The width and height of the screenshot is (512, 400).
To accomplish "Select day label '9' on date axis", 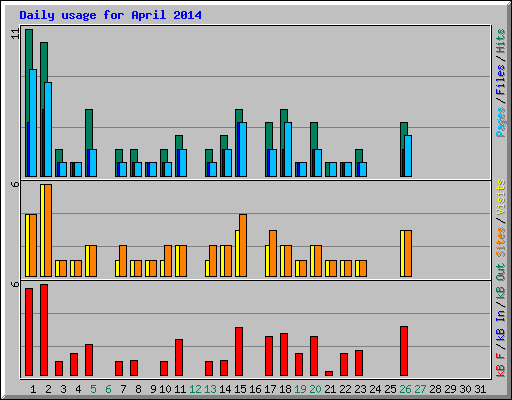I will click(153, 389).
